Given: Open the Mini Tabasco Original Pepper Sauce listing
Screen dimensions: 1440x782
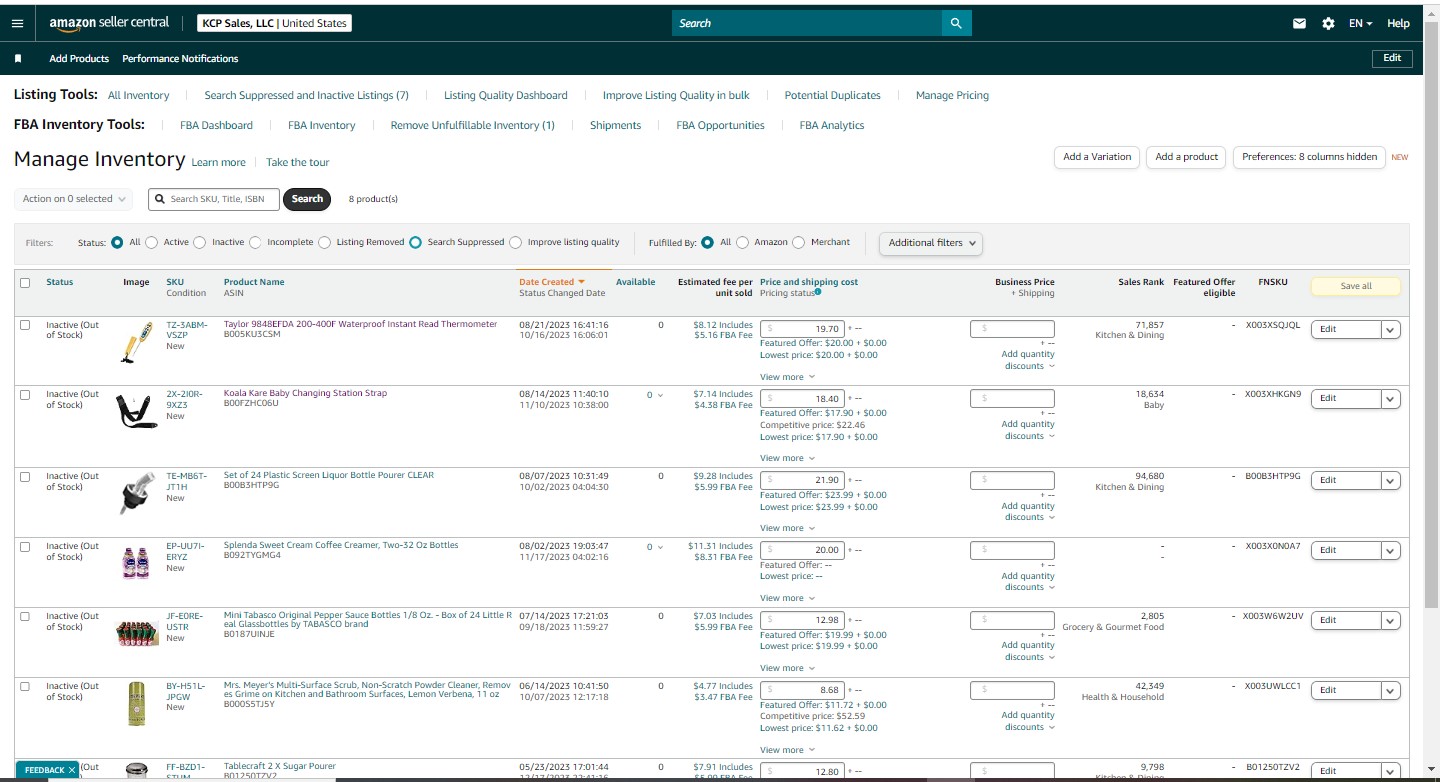Looking at the screenshot, I should click(x=368, y=619).
